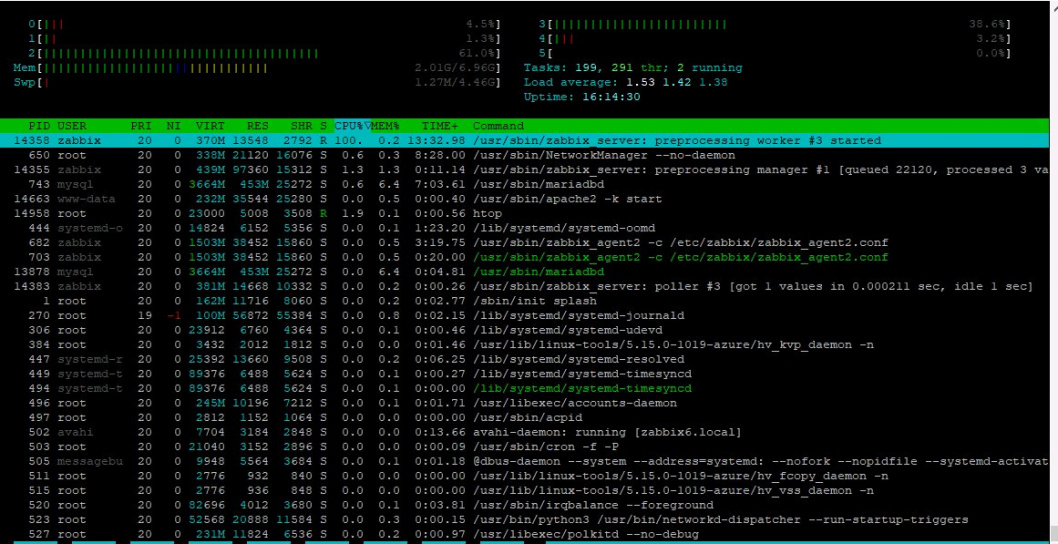This screenshot has height=544, width=1058.
Task: Click the Swp swap meter bar
Action: tap(257, 83)
